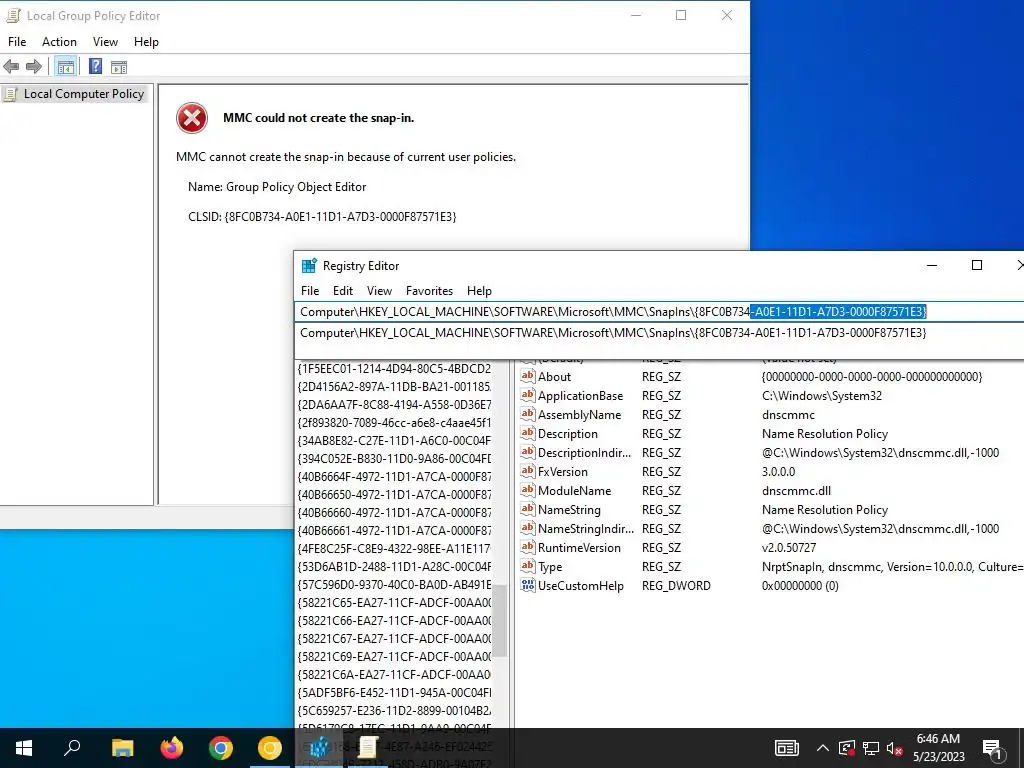Image resolution: width=1024 pixels, height=768 pixels.
Task: Click Forward arrow in Group Policy Editor toolbar
Action: tap(34, 67)
